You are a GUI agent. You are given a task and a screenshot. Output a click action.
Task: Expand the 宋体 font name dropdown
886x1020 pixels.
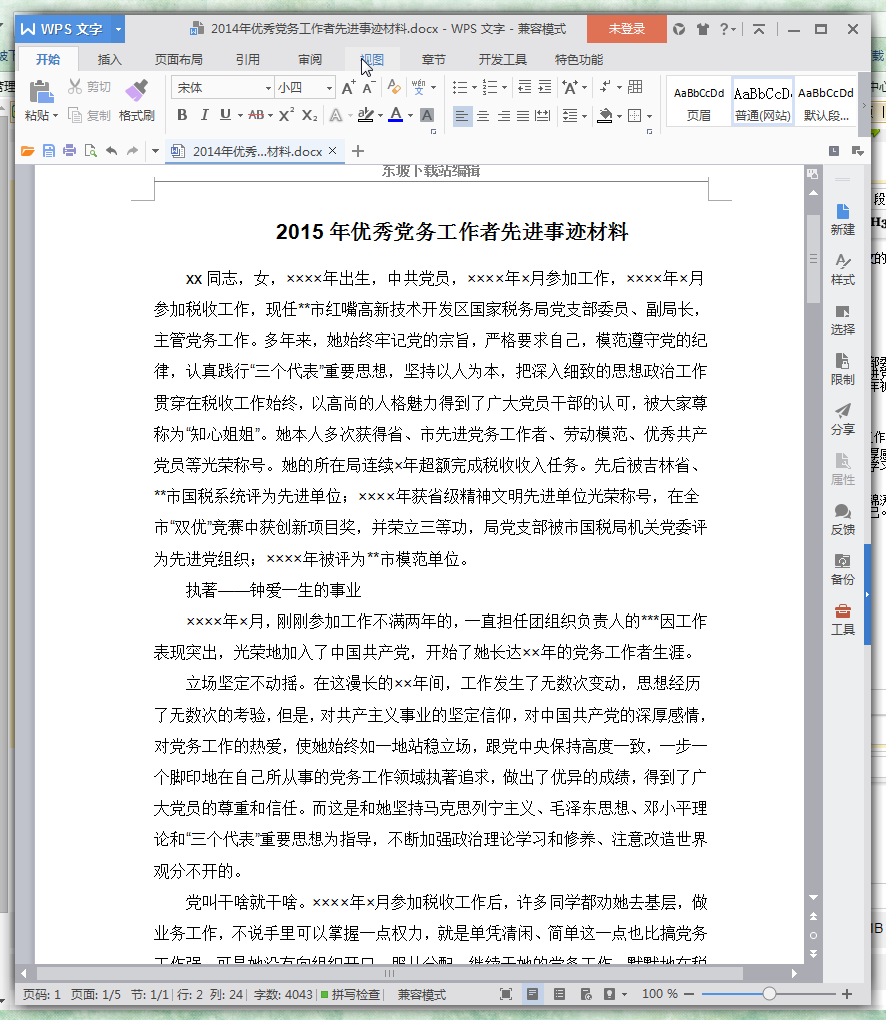point(267,88)
